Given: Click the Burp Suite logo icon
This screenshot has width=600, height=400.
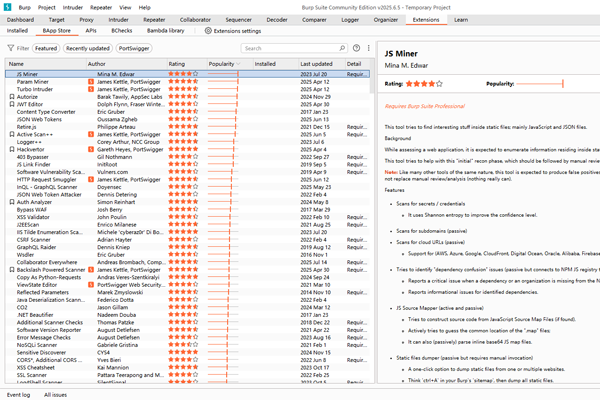Looking at the screenshot, I should (x=7, y=7).
